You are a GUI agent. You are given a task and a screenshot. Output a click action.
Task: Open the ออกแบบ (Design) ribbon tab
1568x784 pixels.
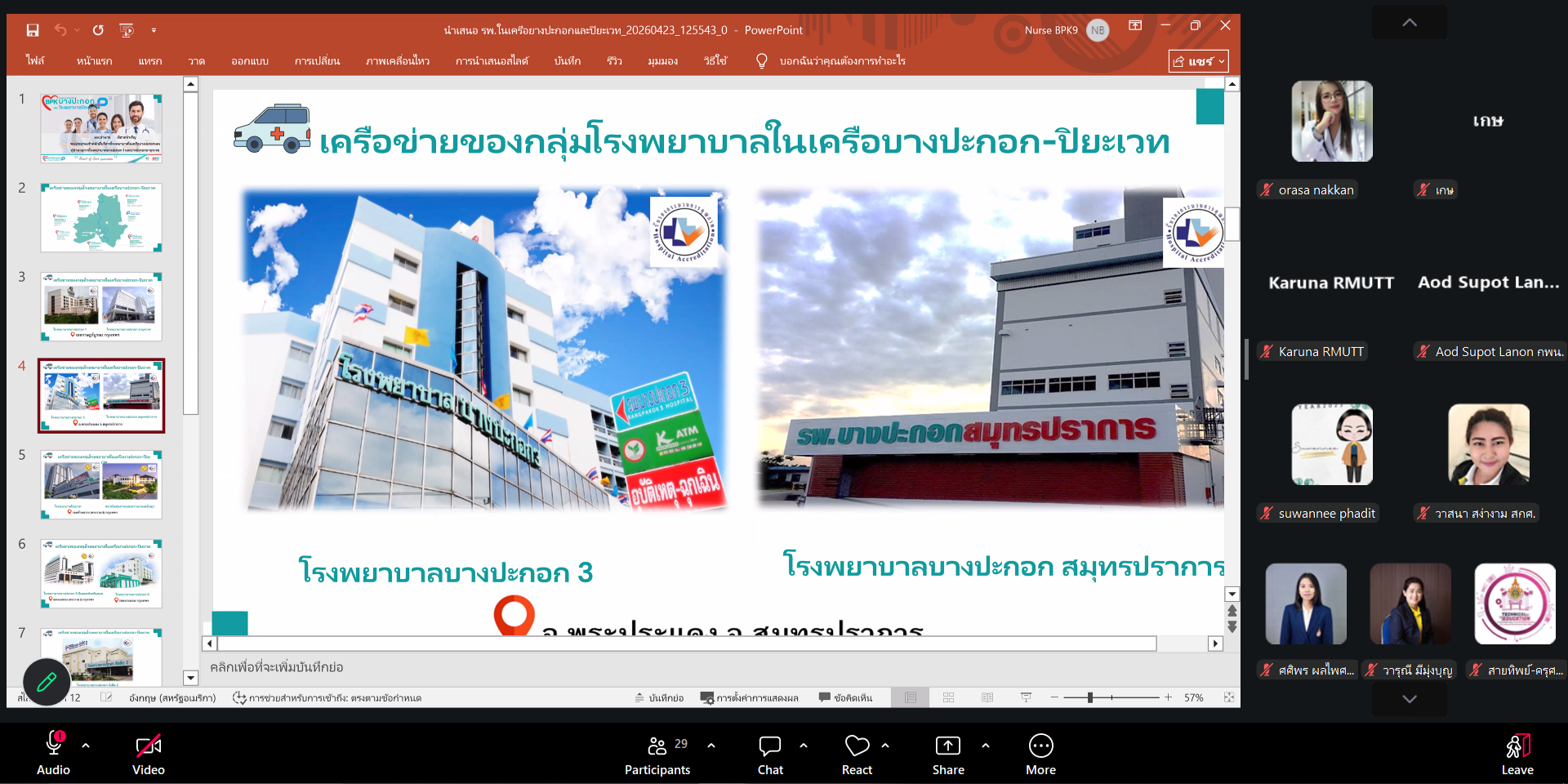point(249,61)
